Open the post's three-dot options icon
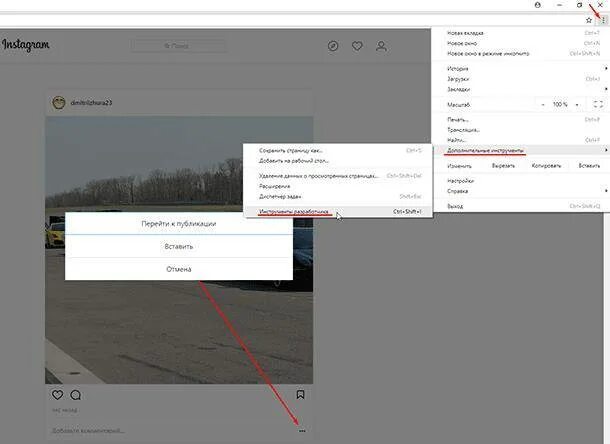Viewport: 610px width, 444px height. point(302,431)
